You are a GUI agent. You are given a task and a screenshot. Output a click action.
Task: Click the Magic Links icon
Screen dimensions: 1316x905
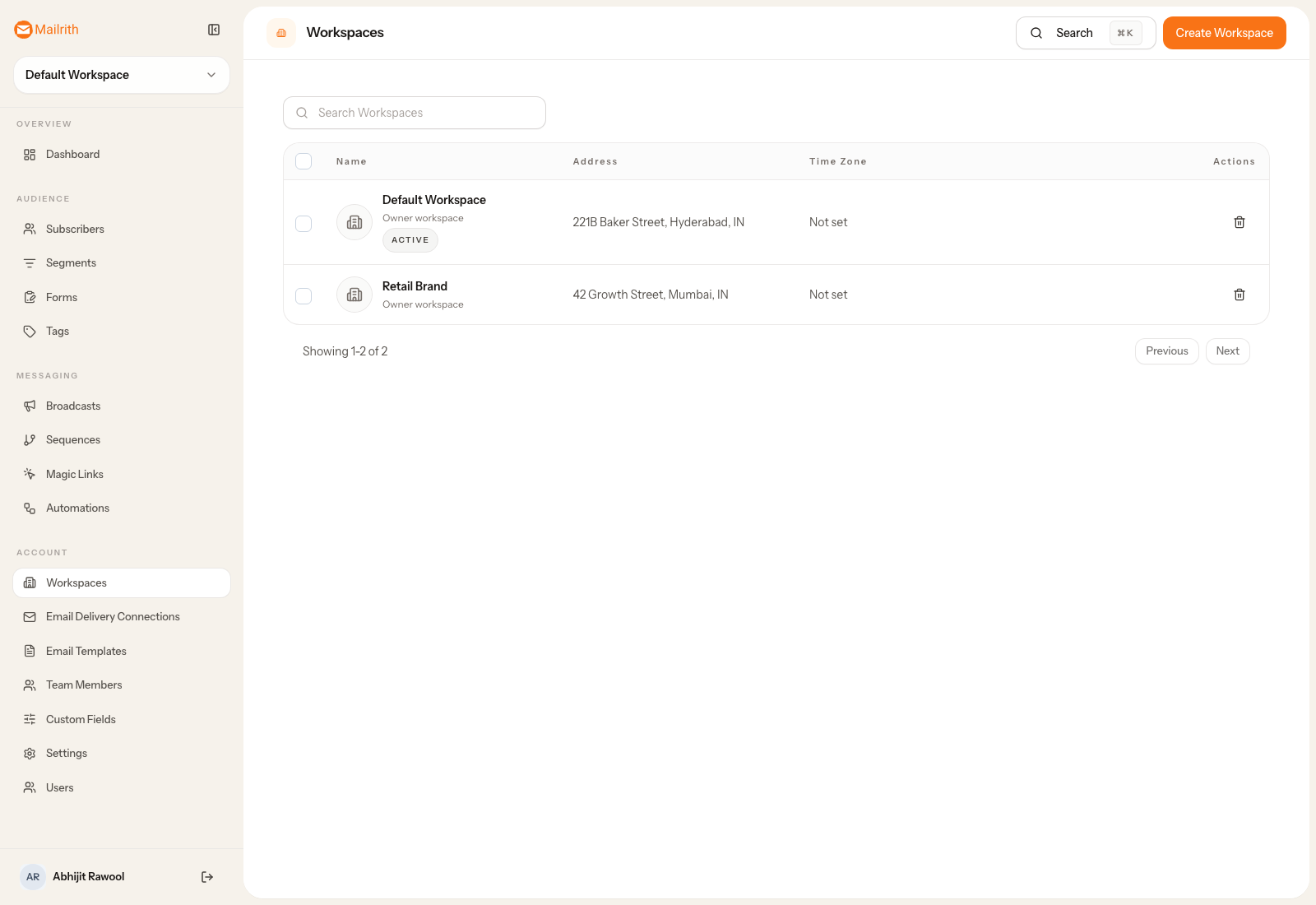pos(30,474)
